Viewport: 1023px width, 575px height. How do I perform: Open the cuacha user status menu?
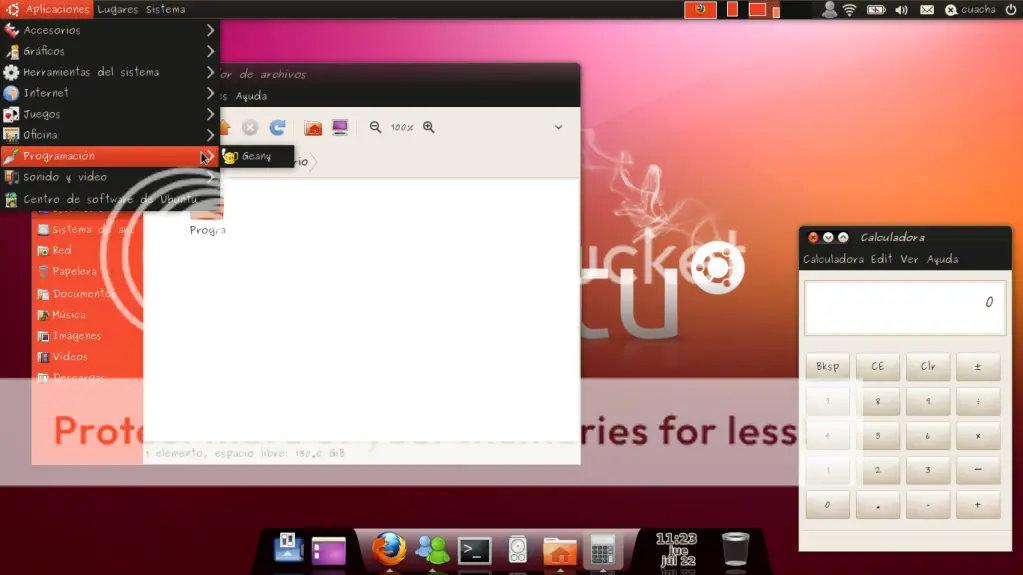click(970, 9)
